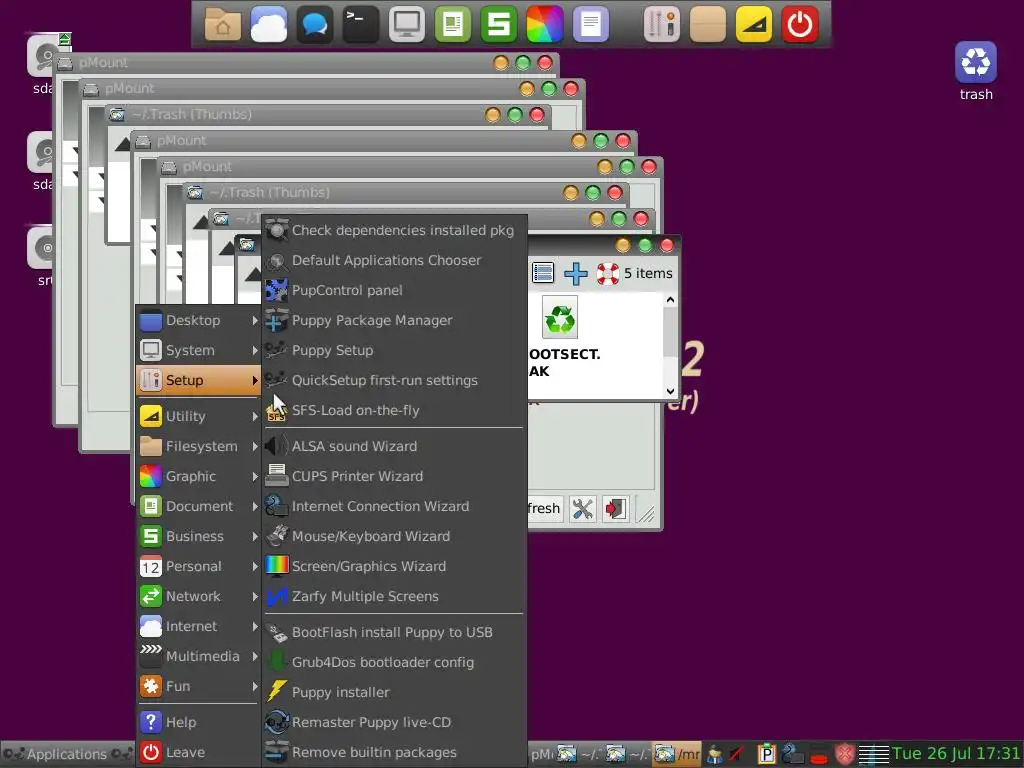
Task: Click the tools wrench icon in pMount
Action: [x=582, y=509]
